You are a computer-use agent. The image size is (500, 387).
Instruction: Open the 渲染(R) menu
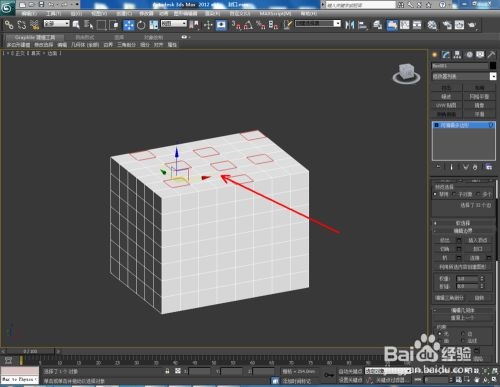tap(212, 14)
